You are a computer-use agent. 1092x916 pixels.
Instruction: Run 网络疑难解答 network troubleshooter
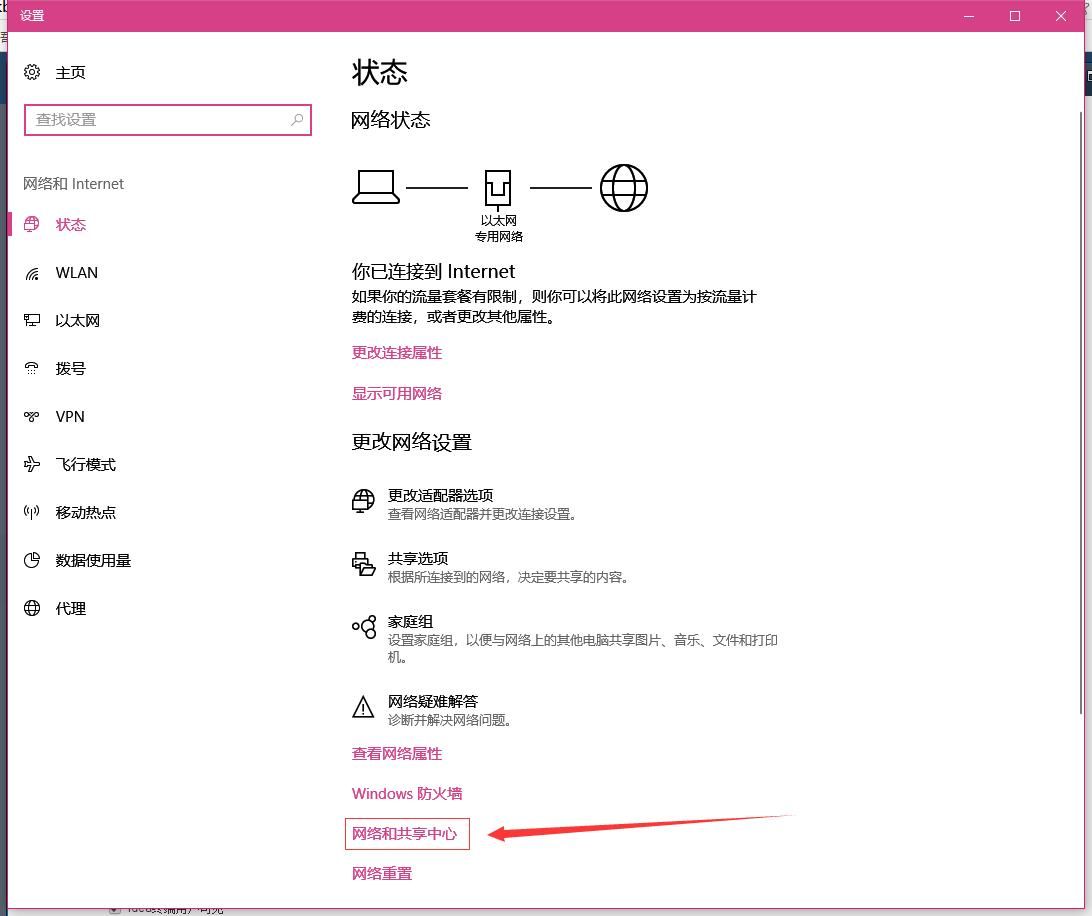tap(432, 702)
